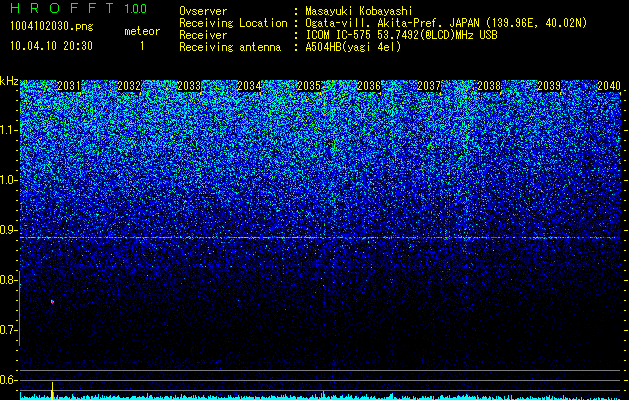
Task: Click the Ovserver label
Action: coord(203,11)
